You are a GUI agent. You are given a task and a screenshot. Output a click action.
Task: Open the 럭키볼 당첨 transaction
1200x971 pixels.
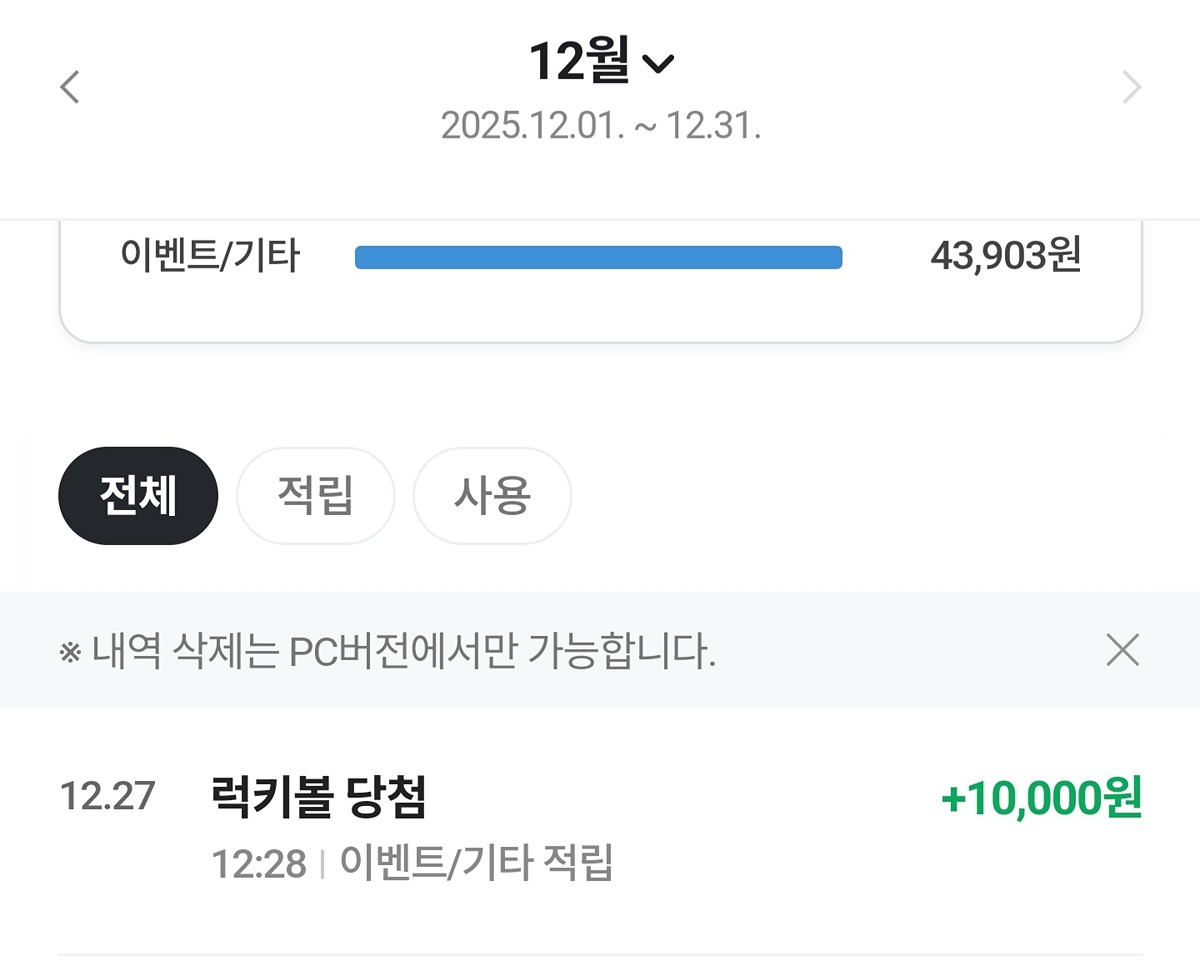tap(320, 798)
